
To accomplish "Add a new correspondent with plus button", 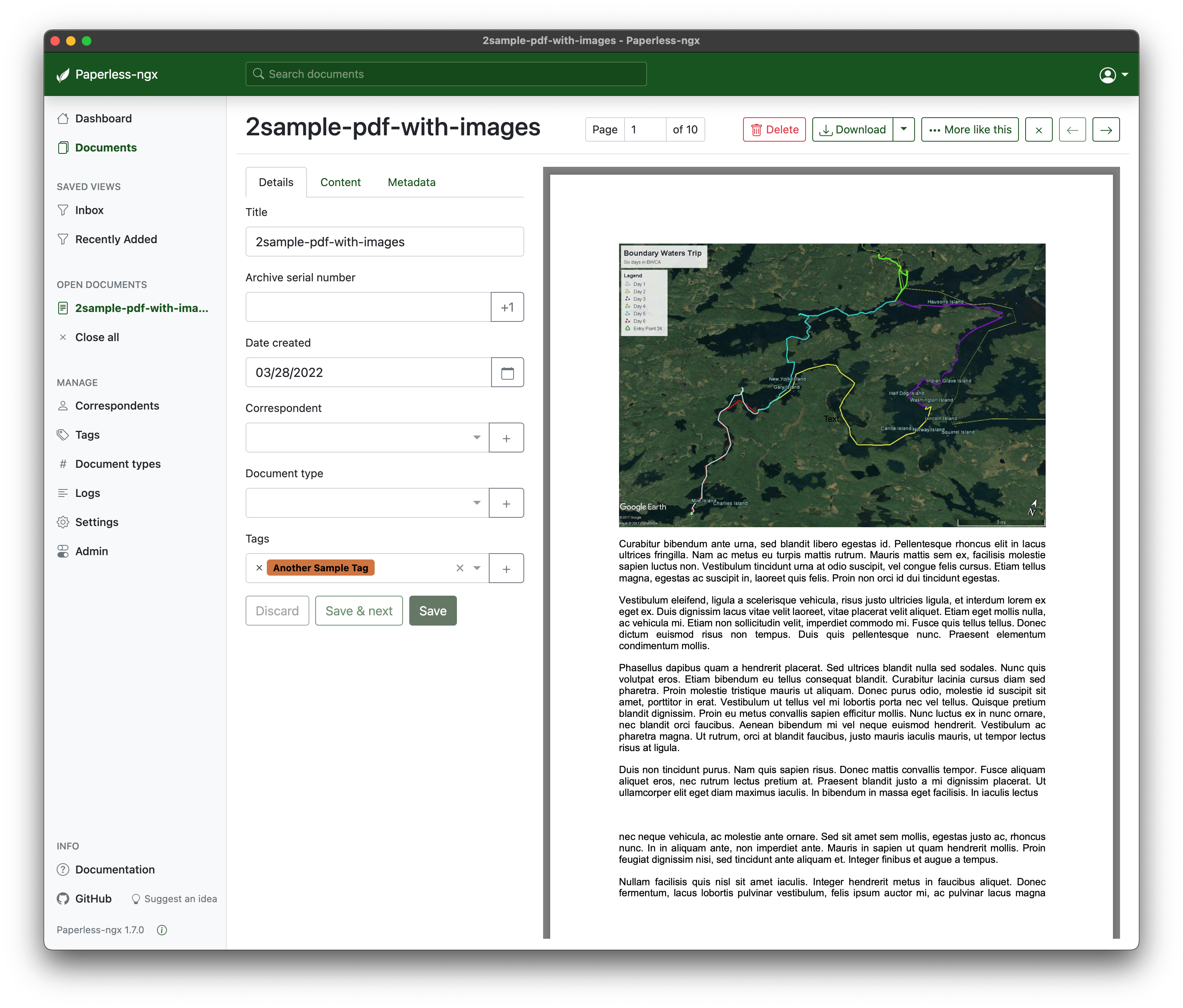I will [x=506, y=438].
